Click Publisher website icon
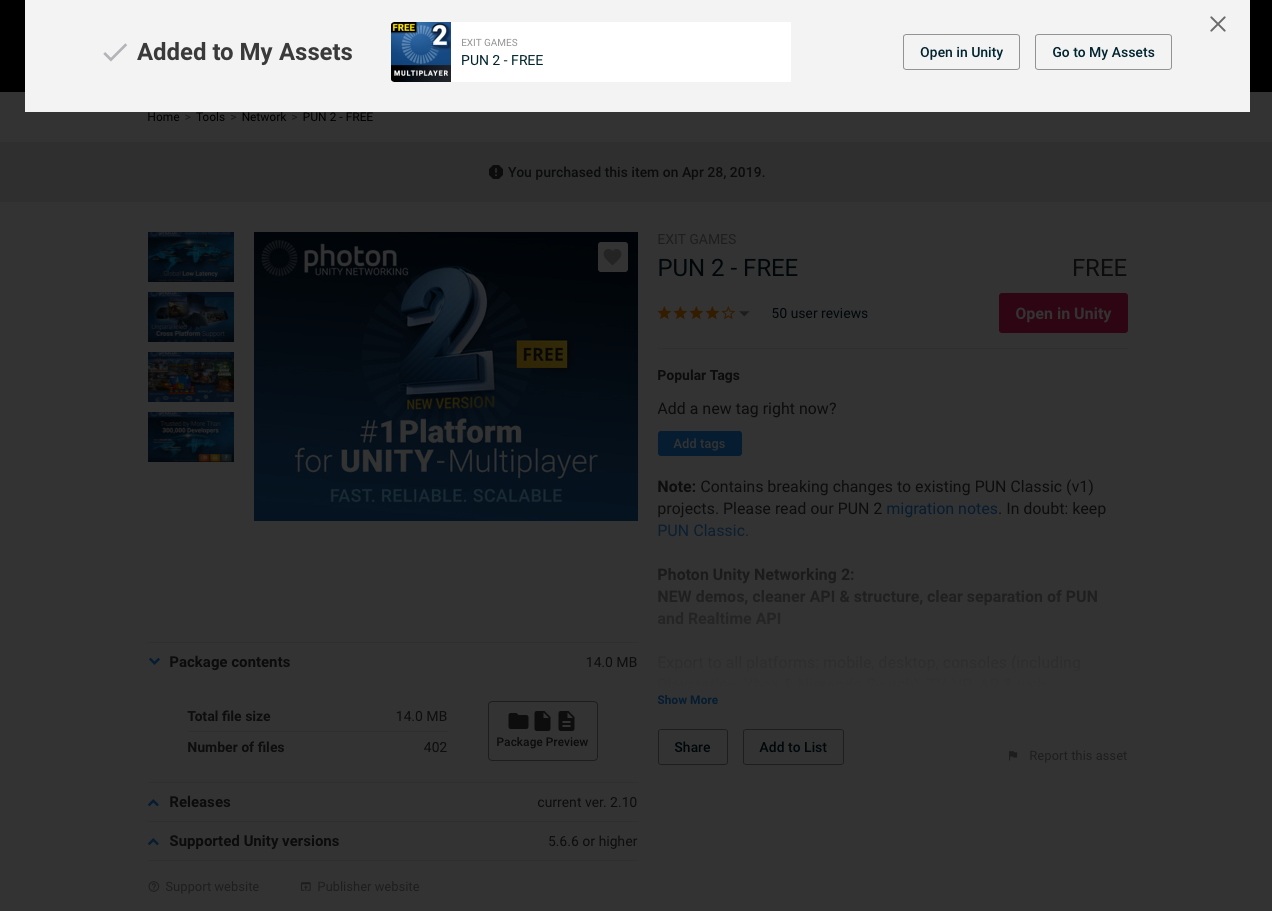The height and width of the screenshot is (911, 1272). point(306,887)
